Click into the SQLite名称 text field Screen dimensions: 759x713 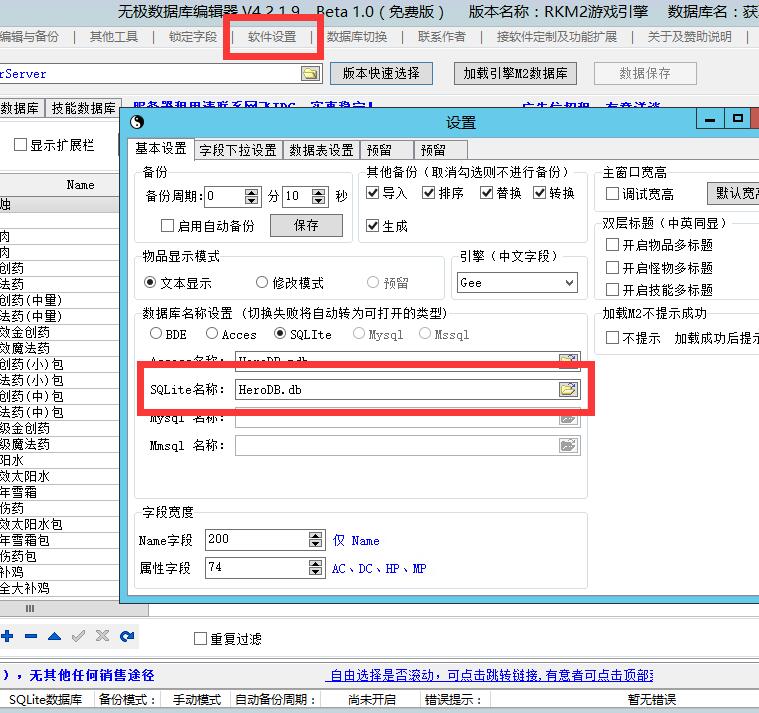(395, 389)
